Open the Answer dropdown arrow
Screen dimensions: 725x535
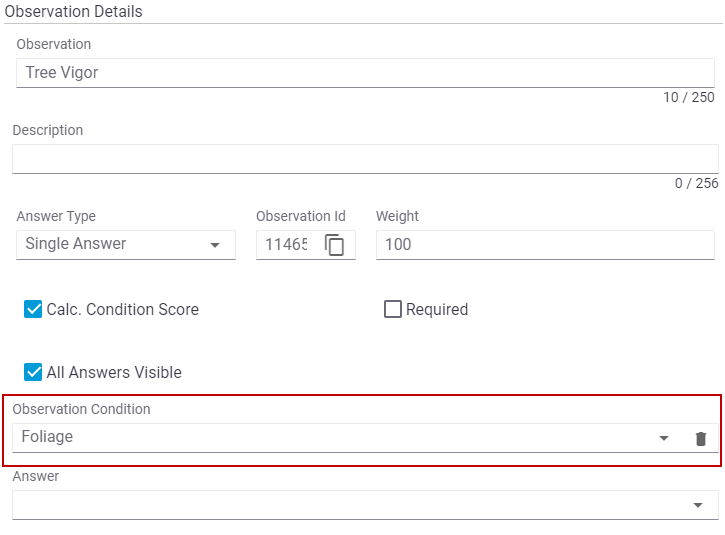click(x=698, y=506)
